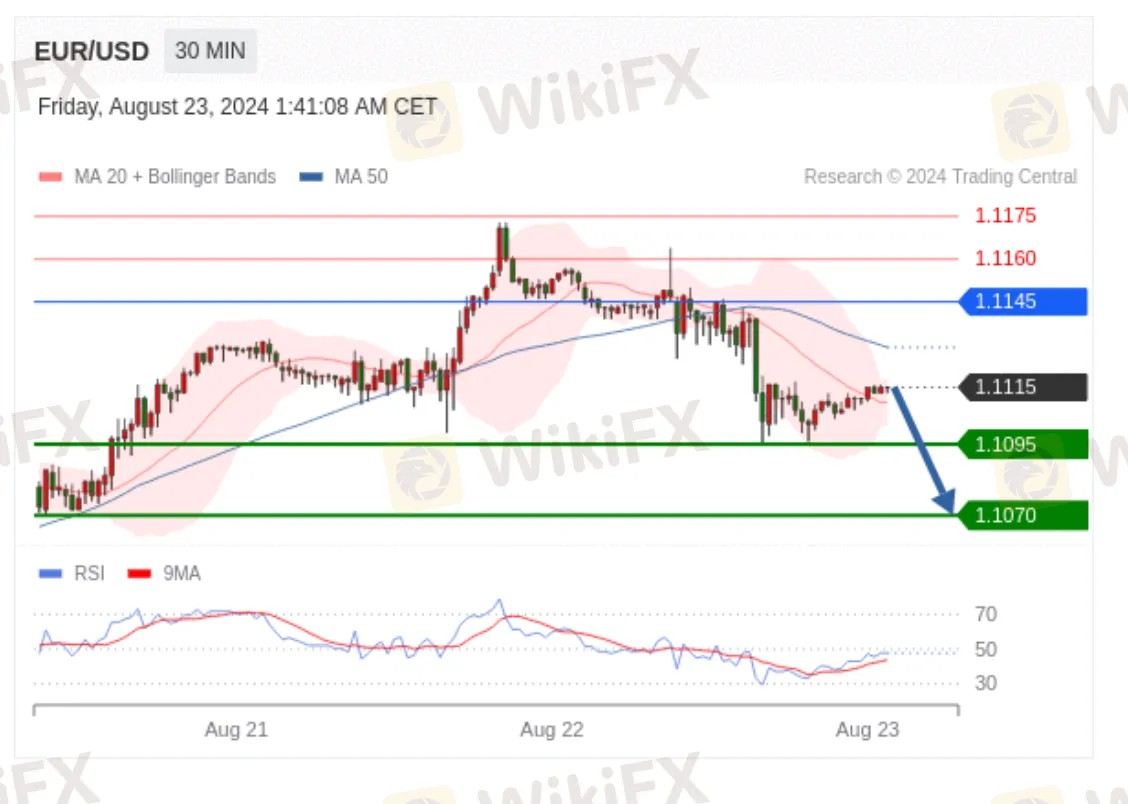Select the 30 MIN timeframe badge
The width and height of the screenshot is (1128, 804).
210,51
